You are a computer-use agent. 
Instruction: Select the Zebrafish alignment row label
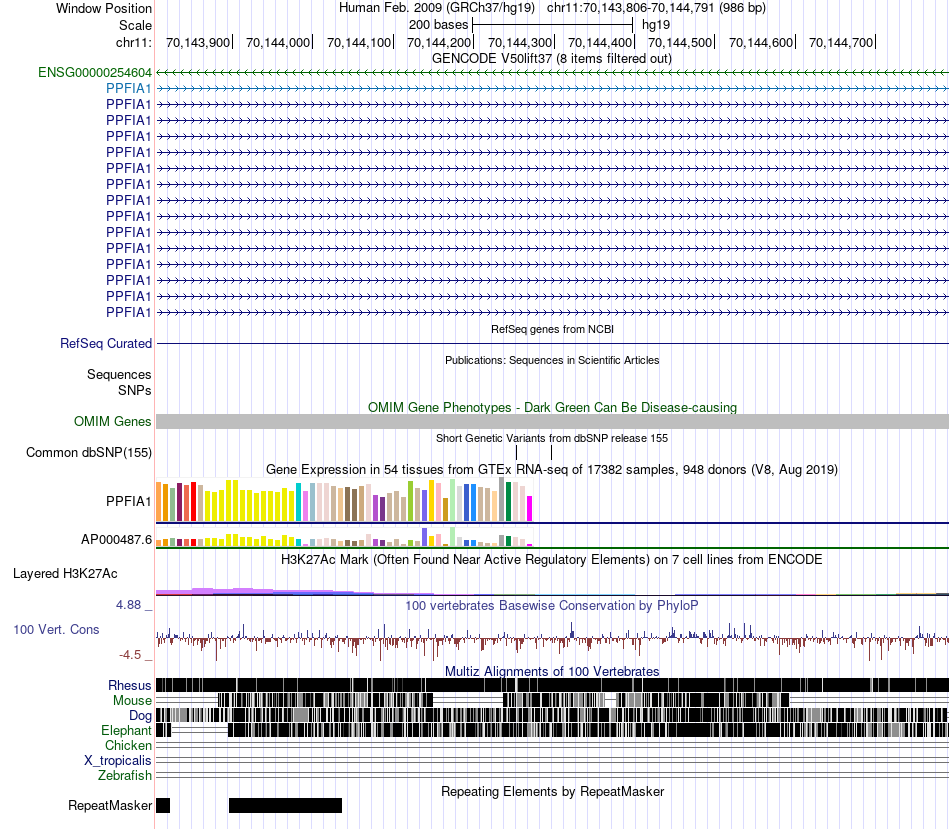[125, 776]
